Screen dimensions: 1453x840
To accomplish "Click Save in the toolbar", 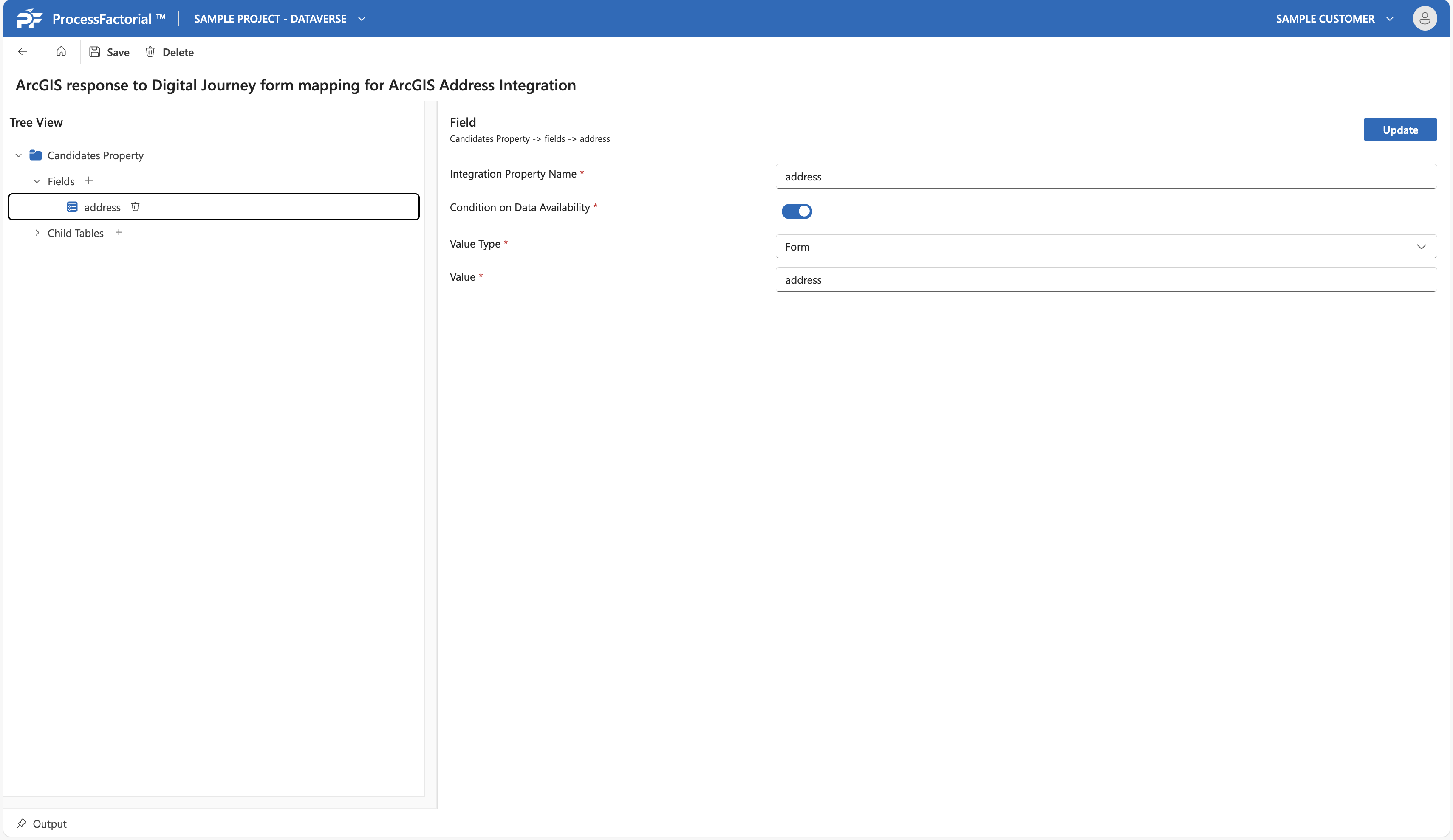I will (x=110, y=52).
